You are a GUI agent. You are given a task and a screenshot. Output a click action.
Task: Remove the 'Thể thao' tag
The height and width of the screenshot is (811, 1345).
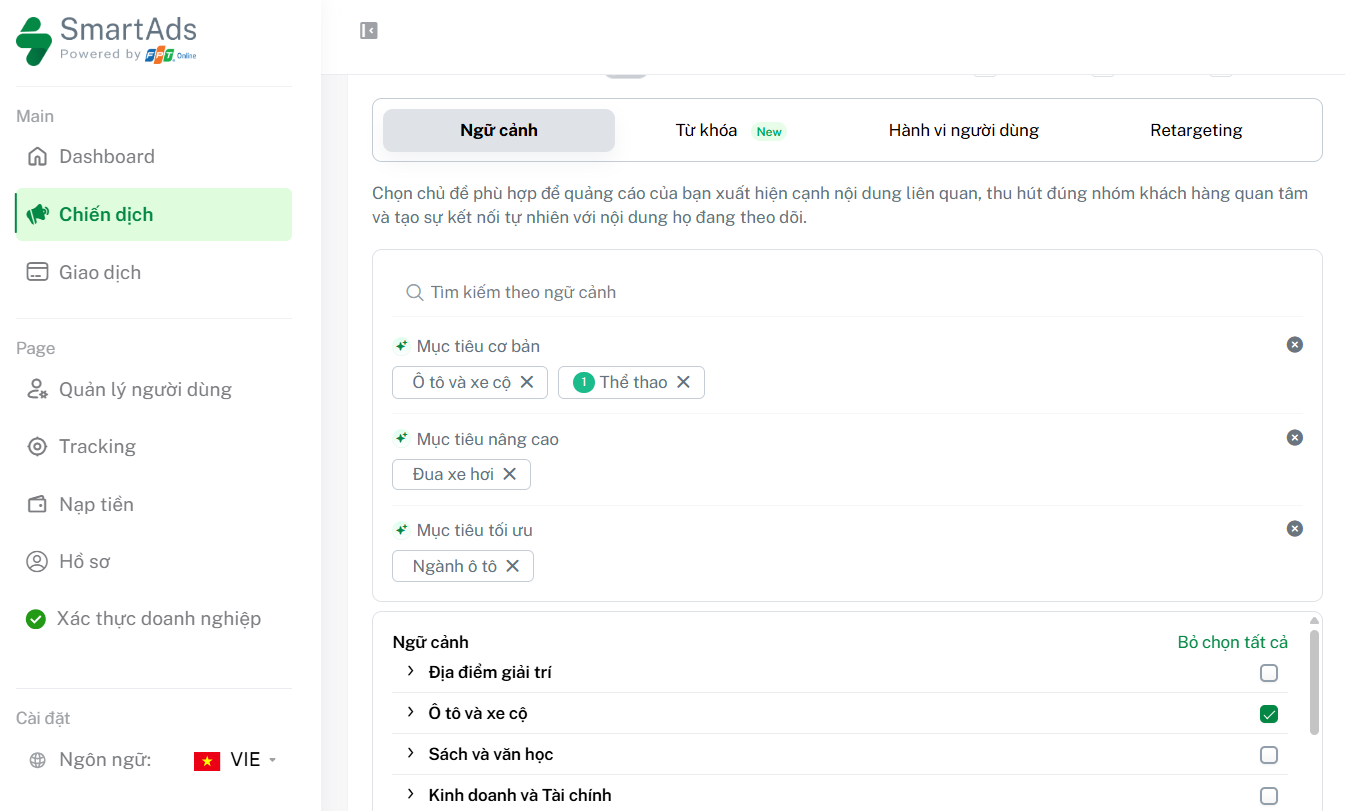tap(683, 382)
